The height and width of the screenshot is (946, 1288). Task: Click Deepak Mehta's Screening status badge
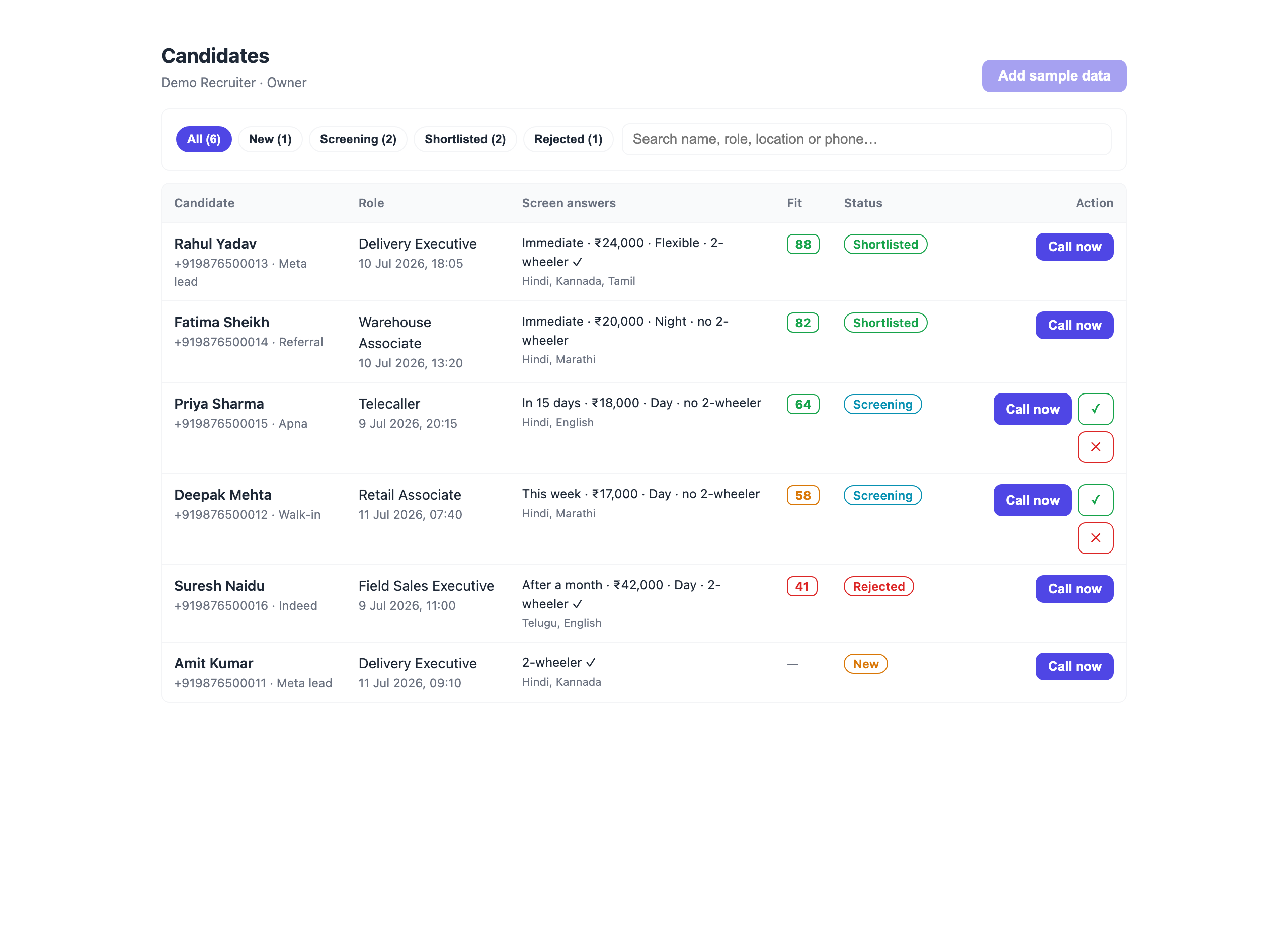click(882, 495)
